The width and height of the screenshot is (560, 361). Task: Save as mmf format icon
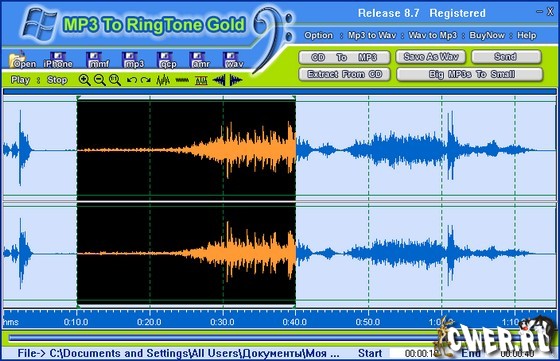97,60
